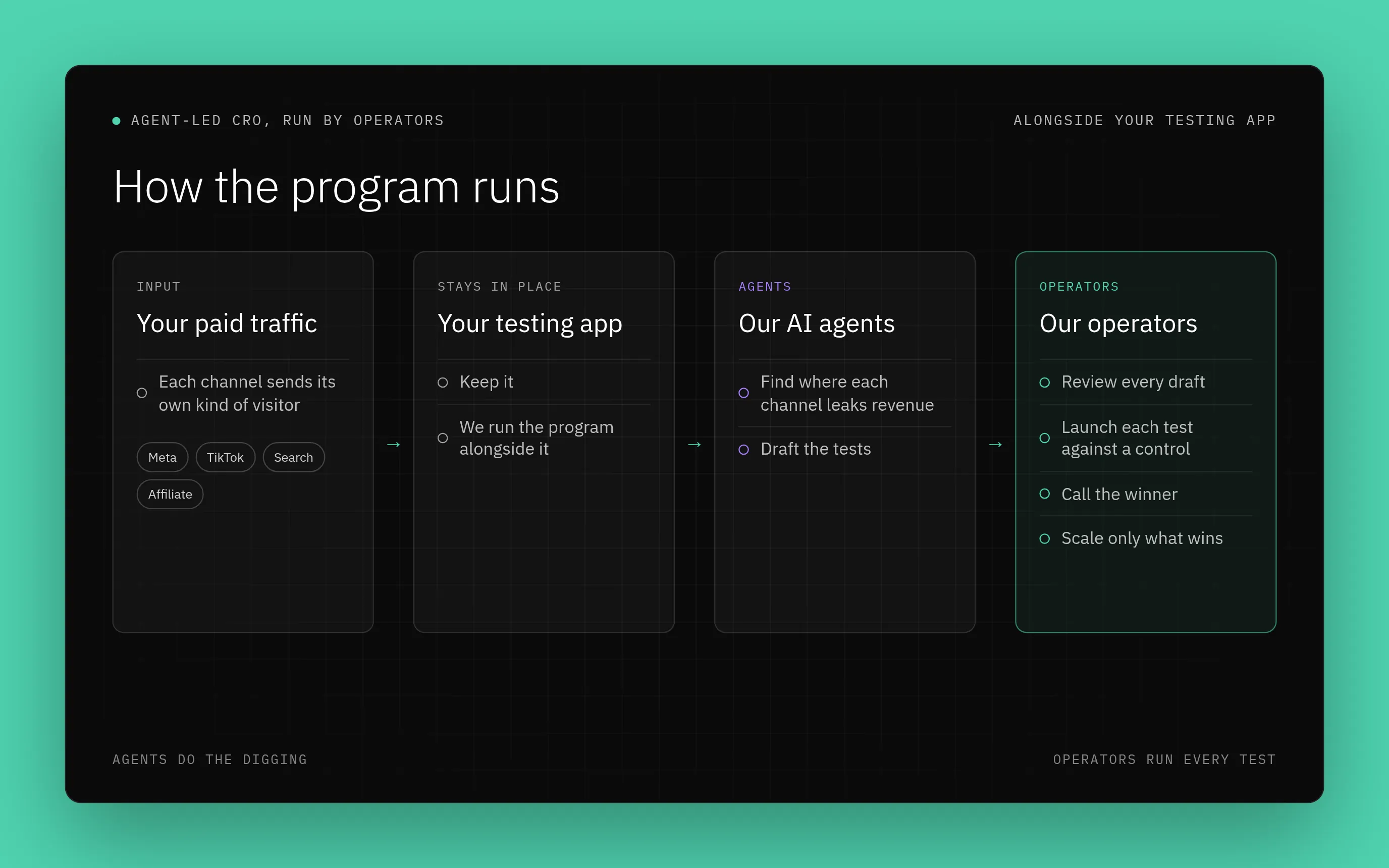Click bullet circle next to 'Each channel sends its'
1389x868 pixels.
coord(142,393)
